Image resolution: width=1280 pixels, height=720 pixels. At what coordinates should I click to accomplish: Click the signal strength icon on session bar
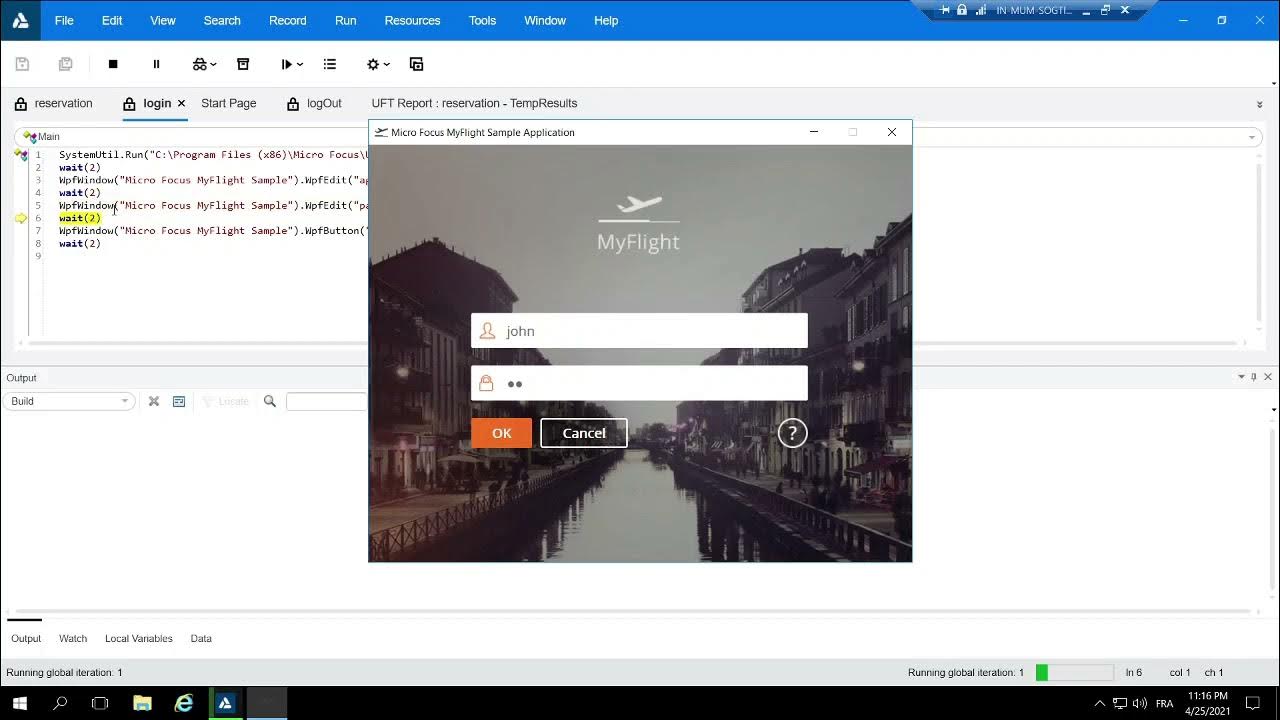[979, 10]
